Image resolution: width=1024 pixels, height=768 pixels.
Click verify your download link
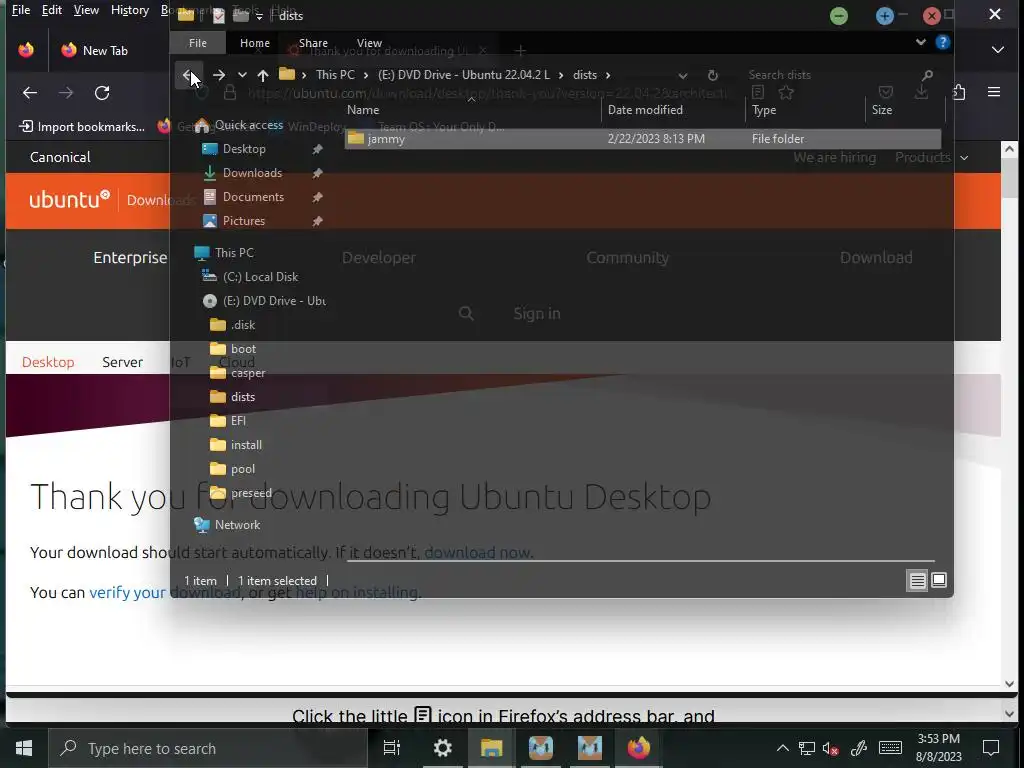coord(165,592)
